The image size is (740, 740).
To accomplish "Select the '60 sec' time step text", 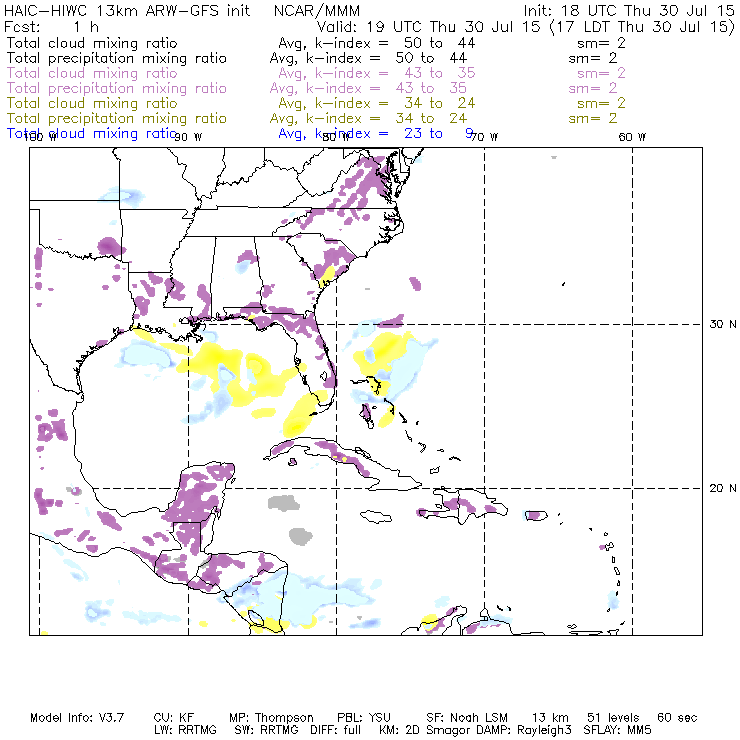I will pos(677,718).
